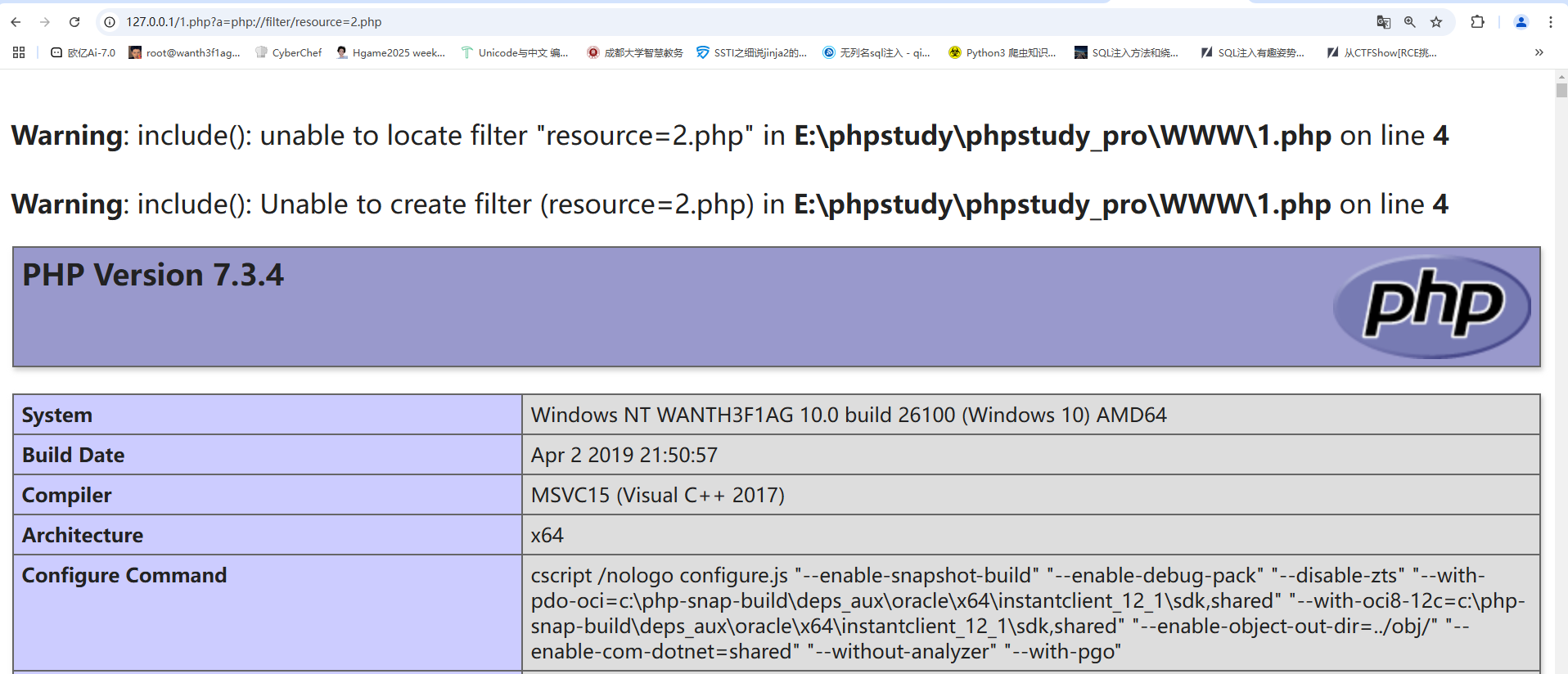
Task: Bookmark this page with the star
Action: coord(1436,22)
